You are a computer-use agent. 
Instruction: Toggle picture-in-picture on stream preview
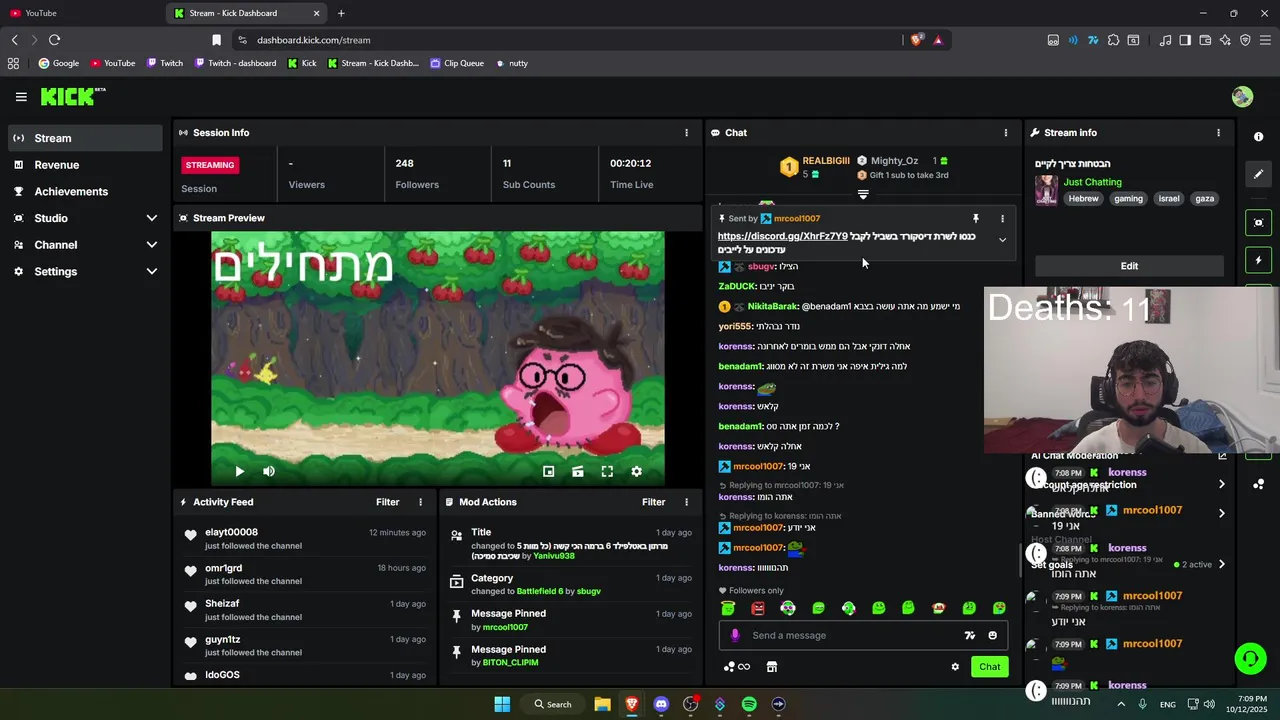coord(549,471)
